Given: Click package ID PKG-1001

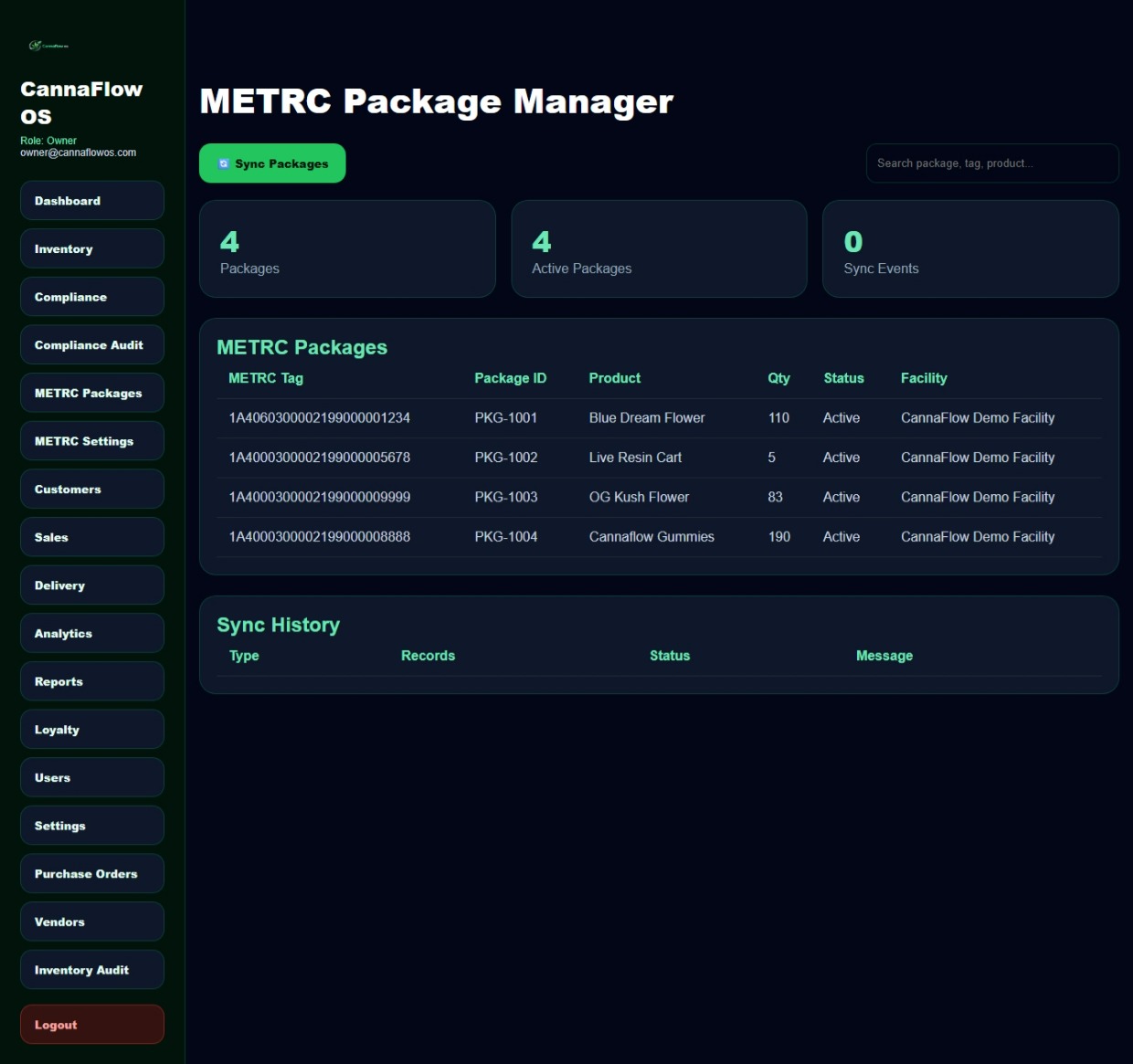Looking at the screenshot, I should pos(506,417).
